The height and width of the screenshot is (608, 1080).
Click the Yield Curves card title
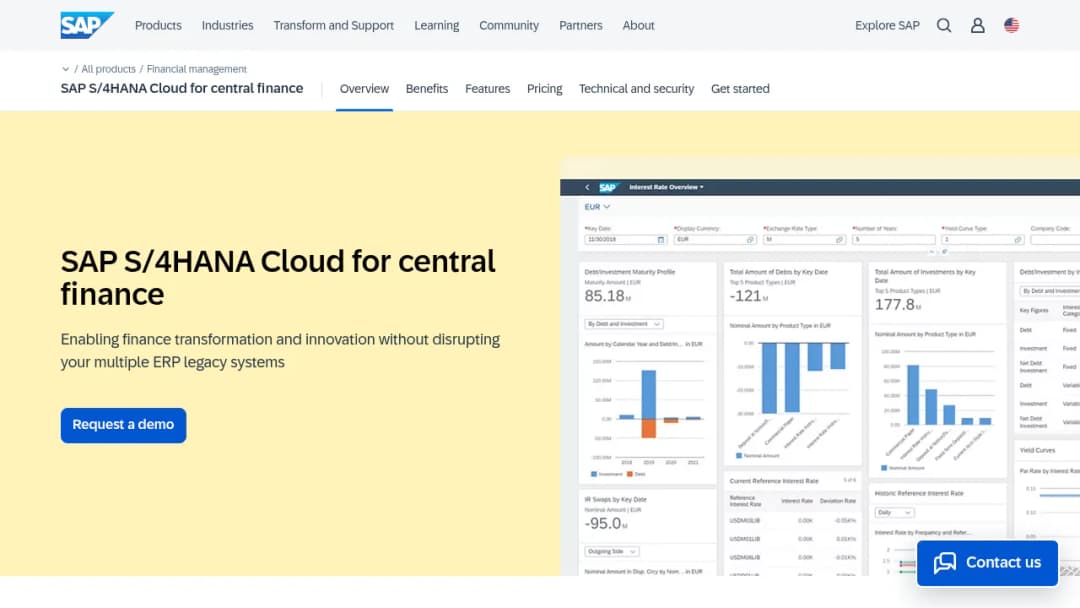pyautogui.click(x=1037, y=450)
